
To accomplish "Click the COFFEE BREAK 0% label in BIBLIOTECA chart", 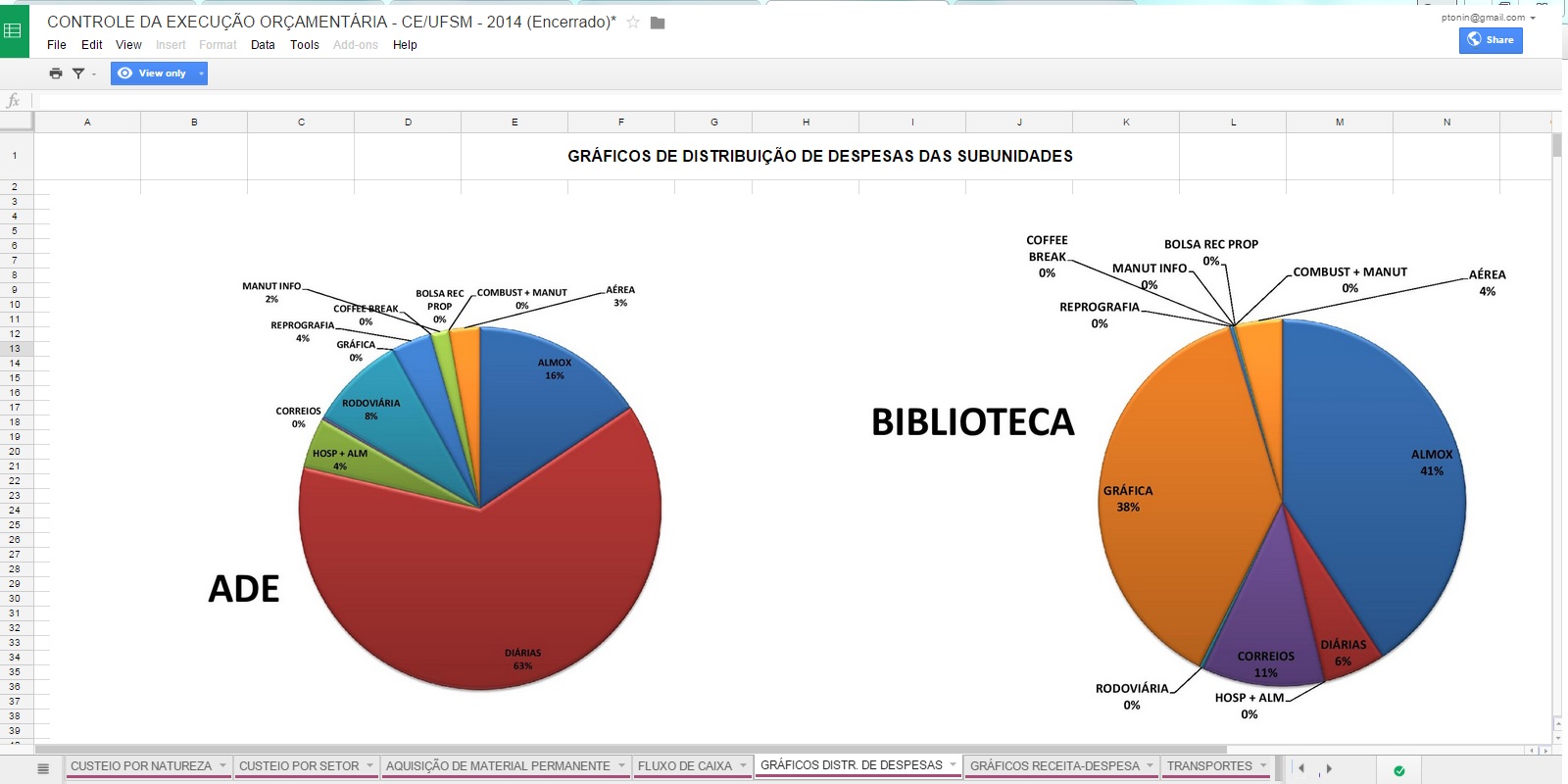I will [x=1047, y=257].
